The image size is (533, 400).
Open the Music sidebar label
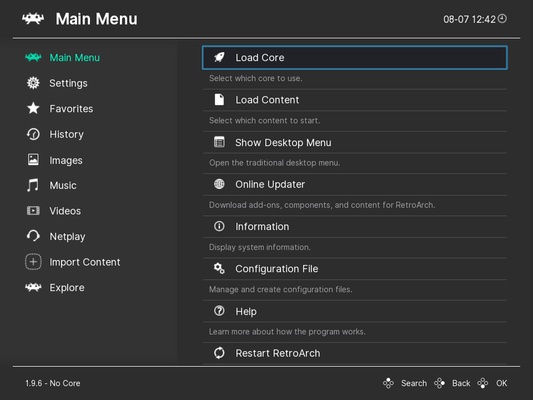point(63,186)
